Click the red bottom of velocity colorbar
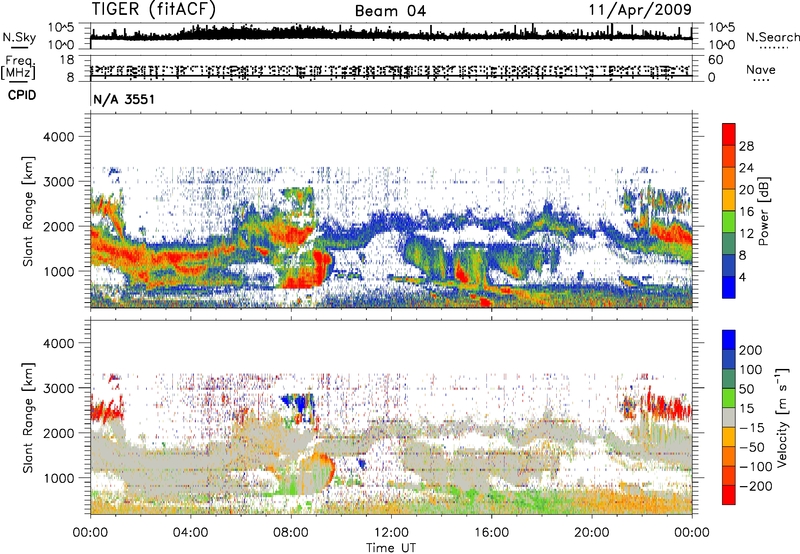 729,495
